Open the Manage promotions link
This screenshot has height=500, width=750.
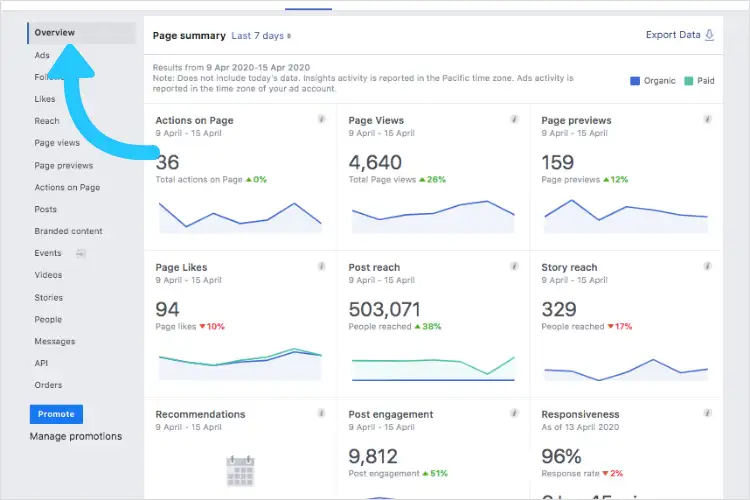tap(76, 436)
